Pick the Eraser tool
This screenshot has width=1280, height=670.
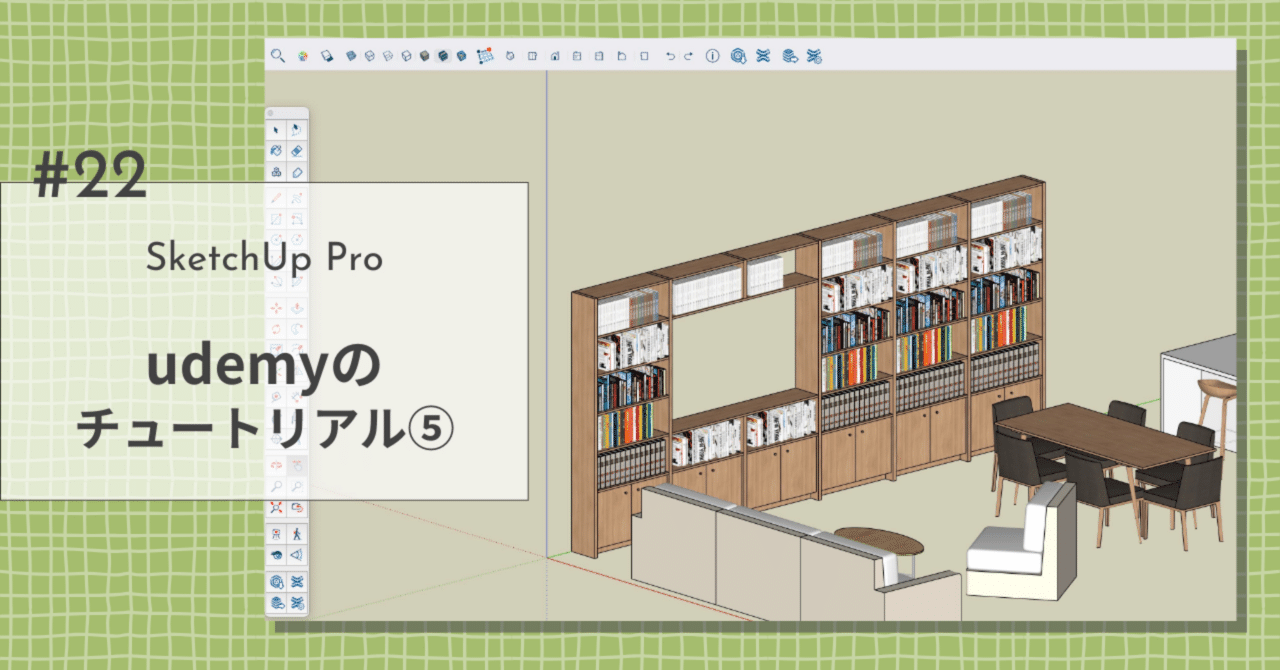(x=297, y=152)
